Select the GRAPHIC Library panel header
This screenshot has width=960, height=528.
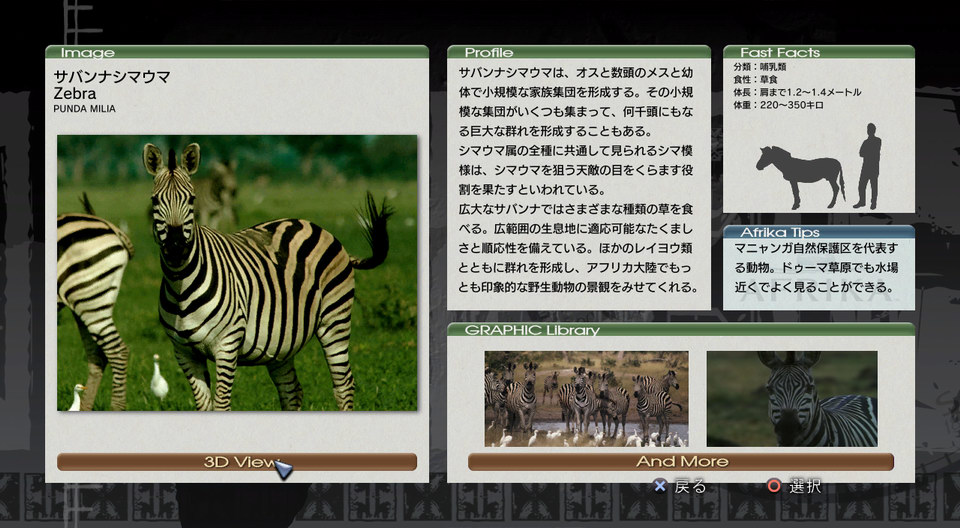[531, 330]
